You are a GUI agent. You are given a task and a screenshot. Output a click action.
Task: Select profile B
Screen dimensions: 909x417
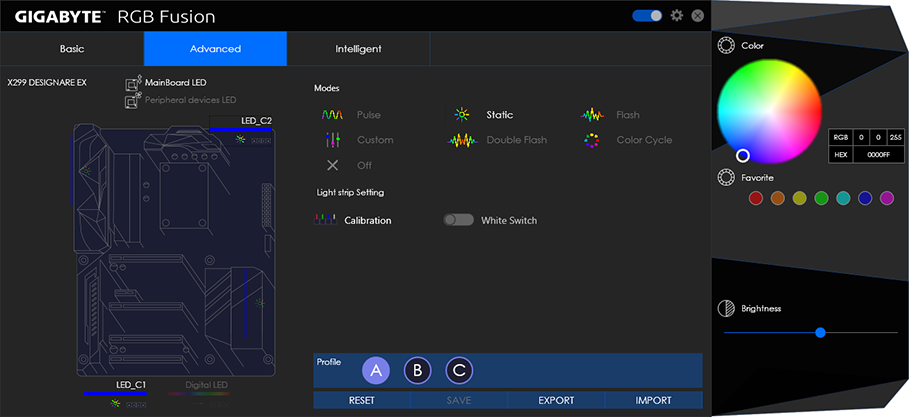coord(417,371)
